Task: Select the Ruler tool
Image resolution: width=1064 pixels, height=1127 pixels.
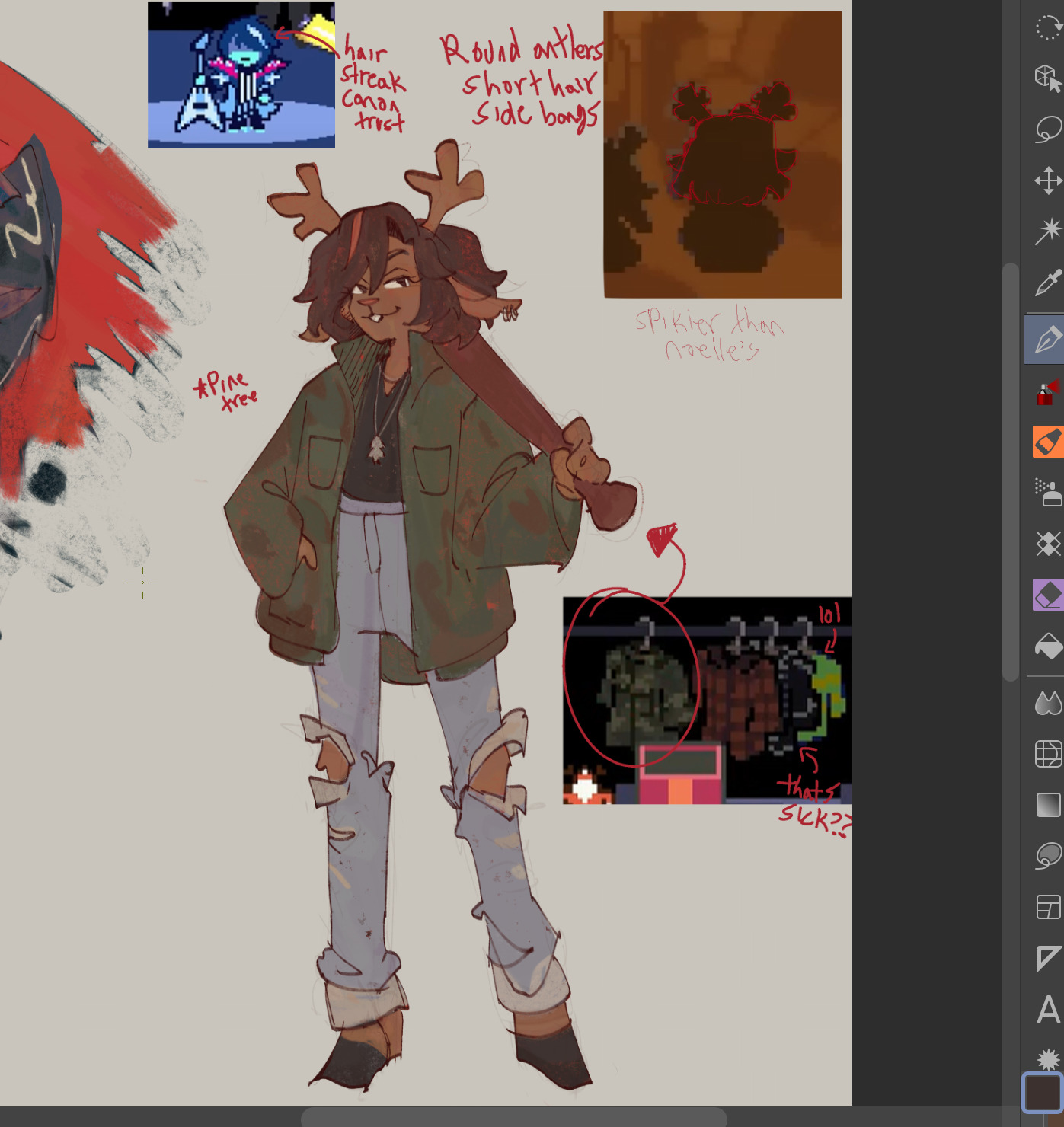Action: click(1048, 958)
